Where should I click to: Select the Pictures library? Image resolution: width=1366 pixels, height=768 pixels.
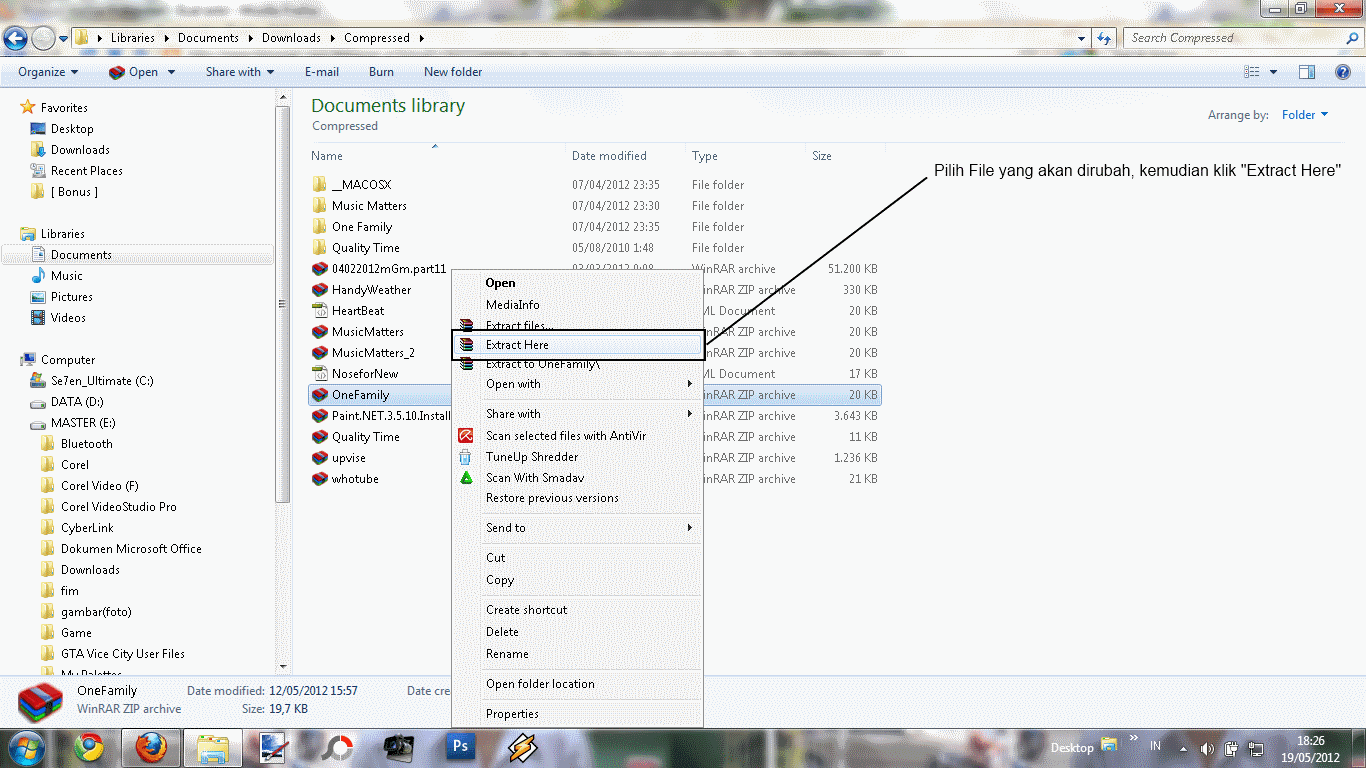pos(72,297)
